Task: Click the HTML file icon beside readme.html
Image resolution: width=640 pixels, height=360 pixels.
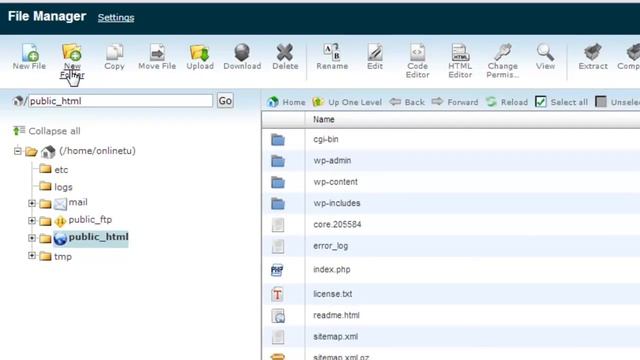Action: pyautogui.click(x=278, y=316)
